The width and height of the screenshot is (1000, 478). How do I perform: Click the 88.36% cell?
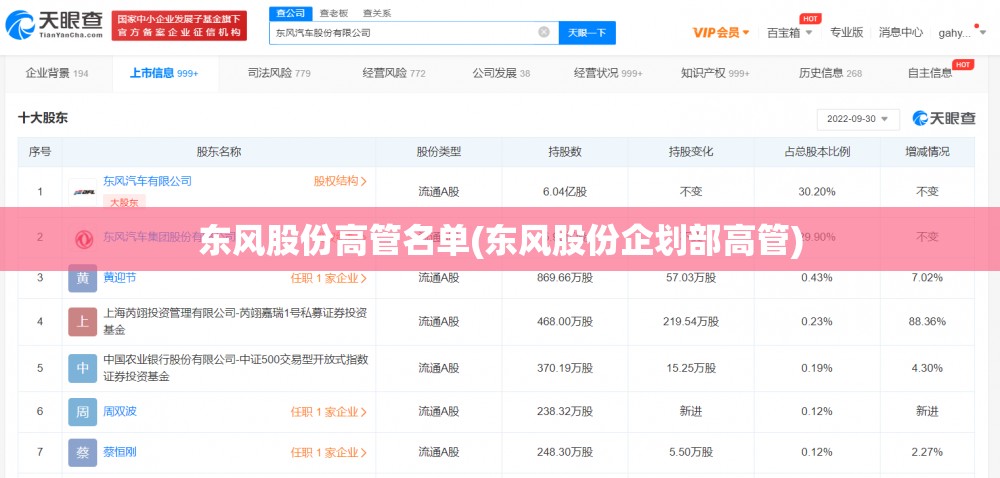tap(927, 322)
